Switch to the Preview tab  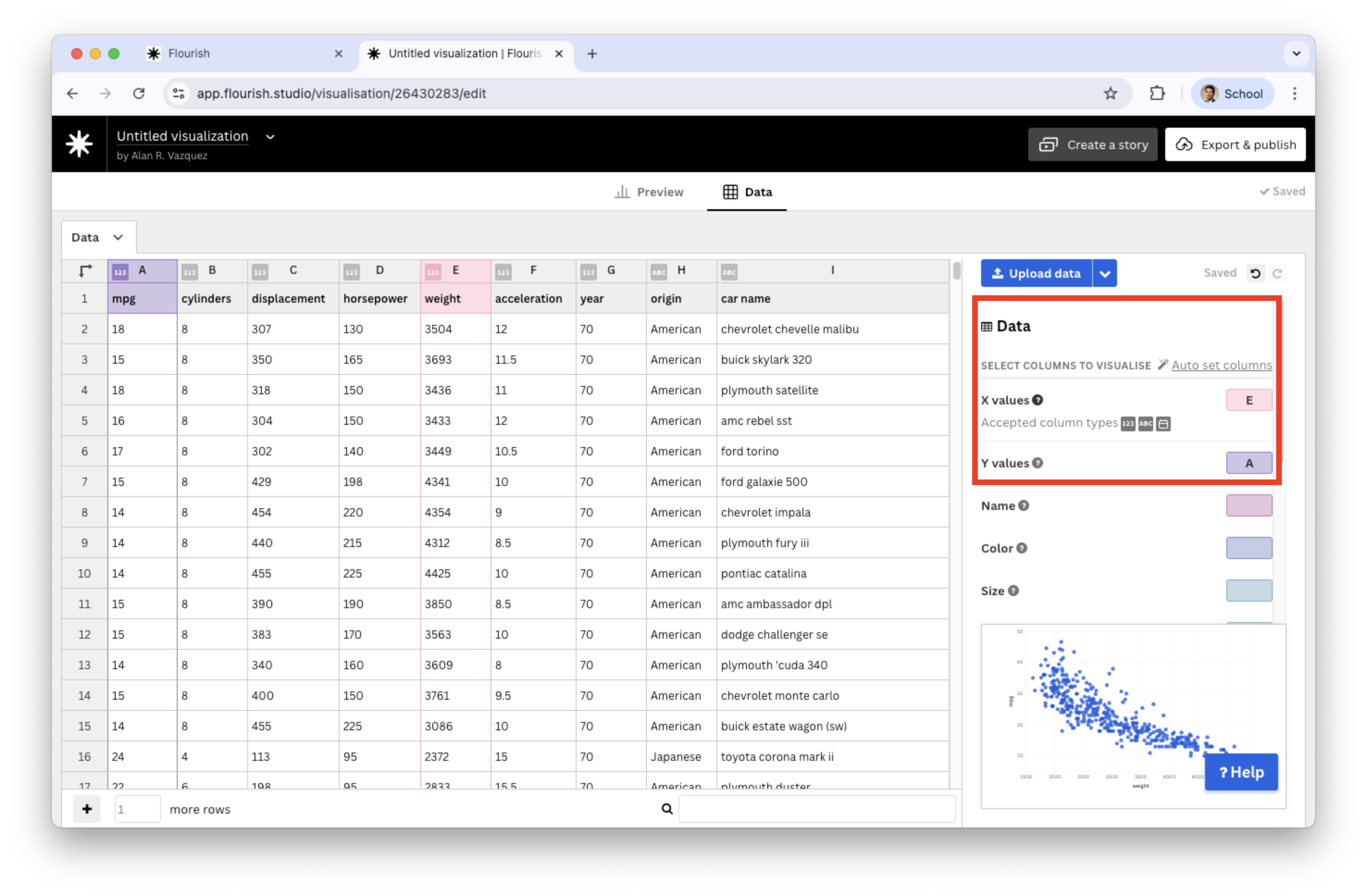click(x=649, y=192)
